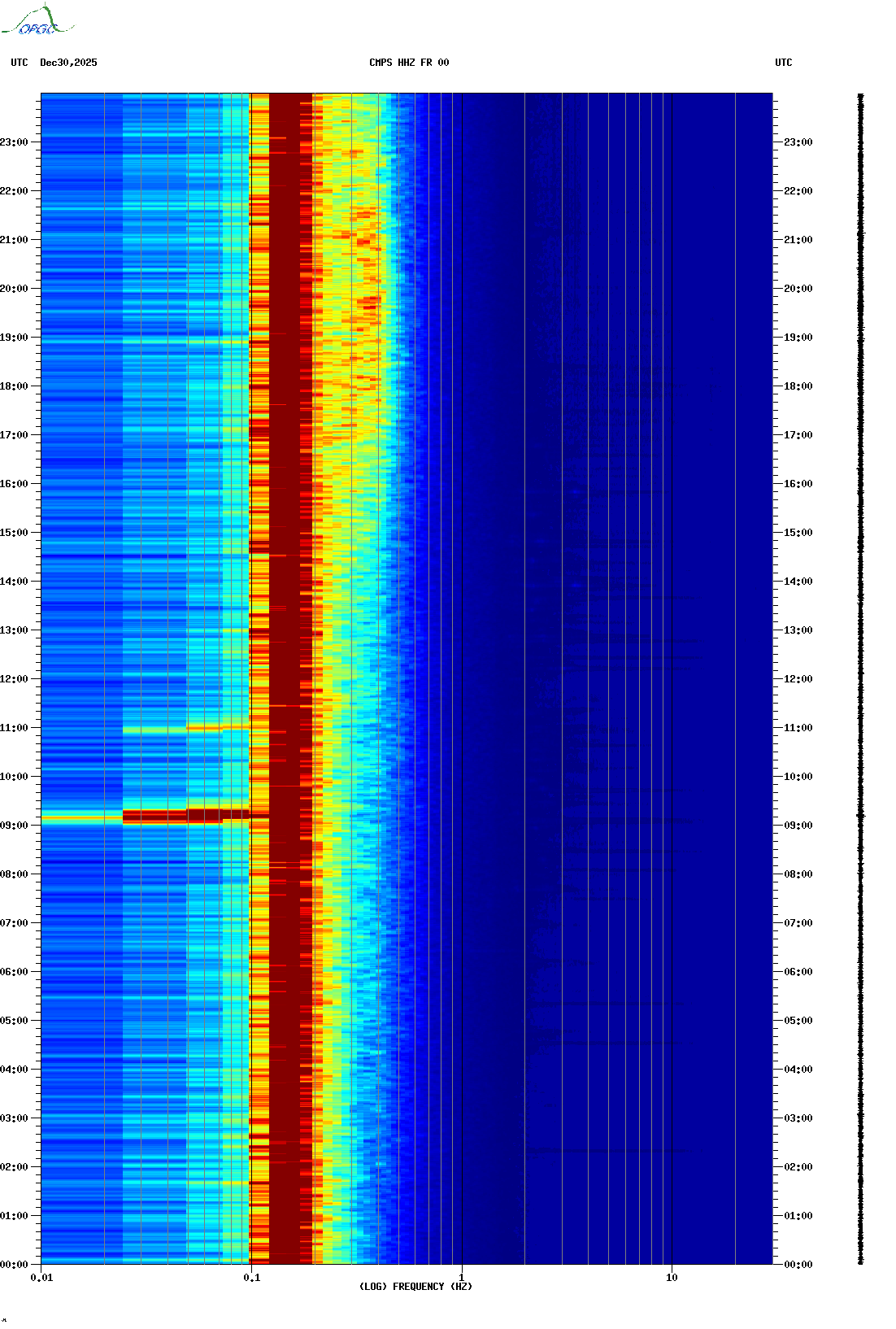Click the 15:00 label on left time axis

click(x=14, y=533)
